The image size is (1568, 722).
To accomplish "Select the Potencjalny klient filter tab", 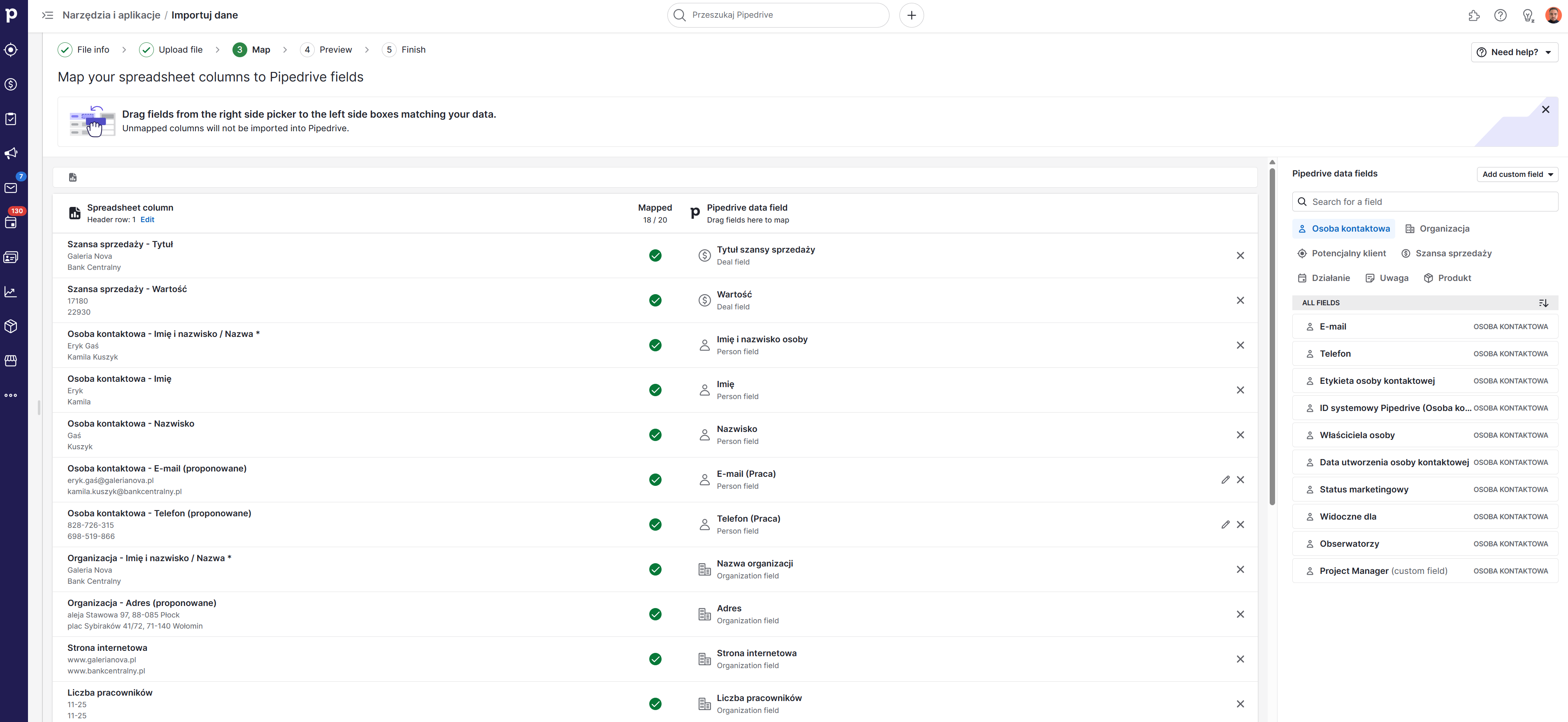I will click(1342, 253).
